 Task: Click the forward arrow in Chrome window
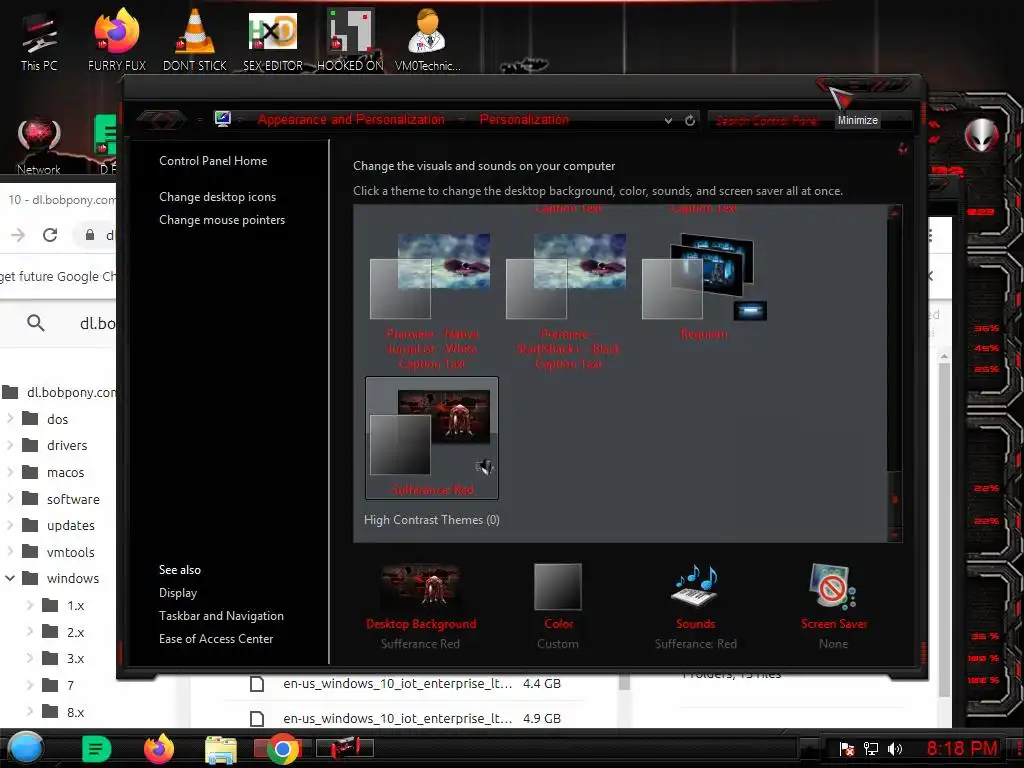point(18,235)
